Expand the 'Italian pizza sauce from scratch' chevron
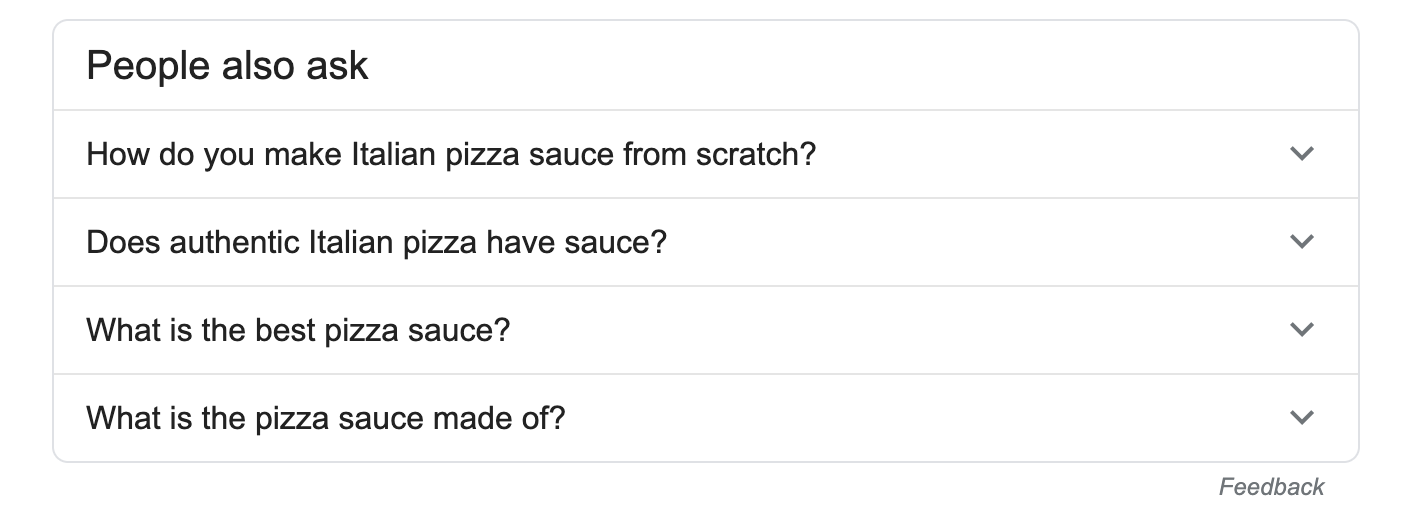This screenshot has height=514, width=1412. [x=1301, y=154]
